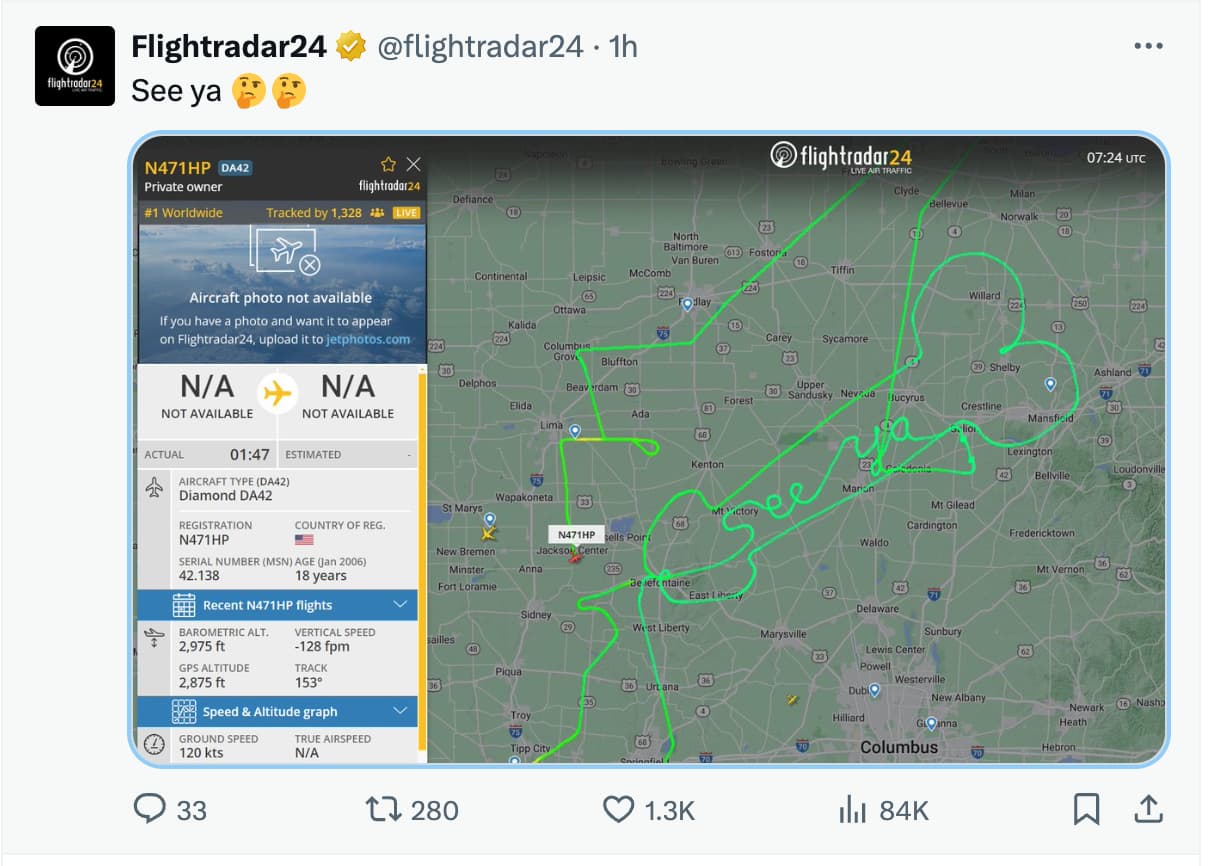The width and height of the screenshot is (1208, 866).
Task: Click the yellow panel scrollbar strip
Action: (422, 560)
